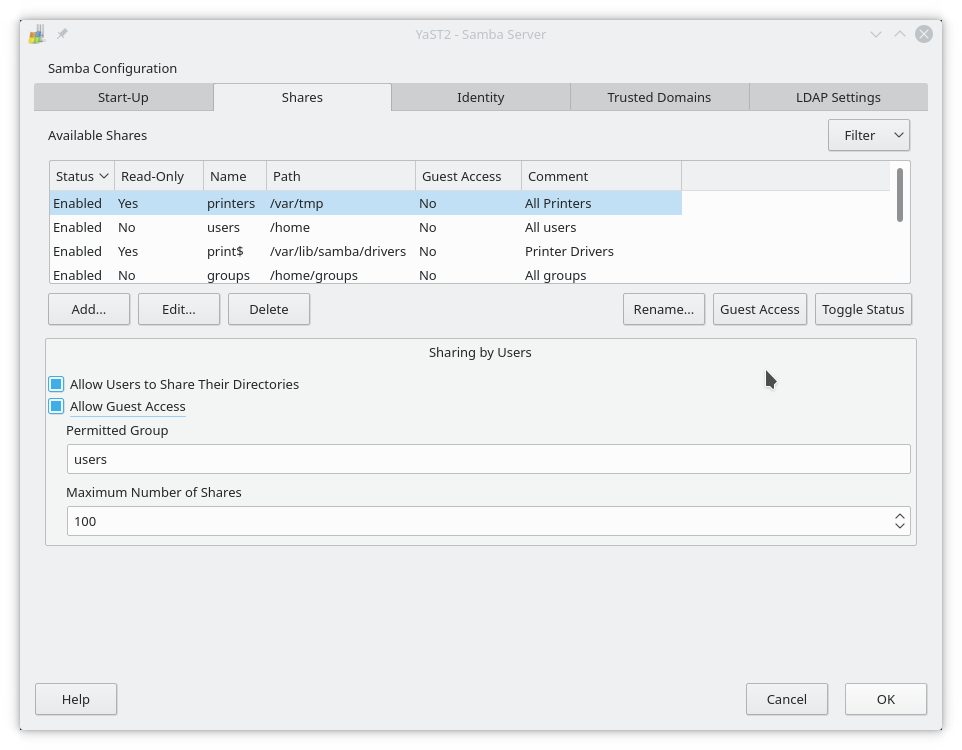Open the Filter dropdown

(868, 135)
